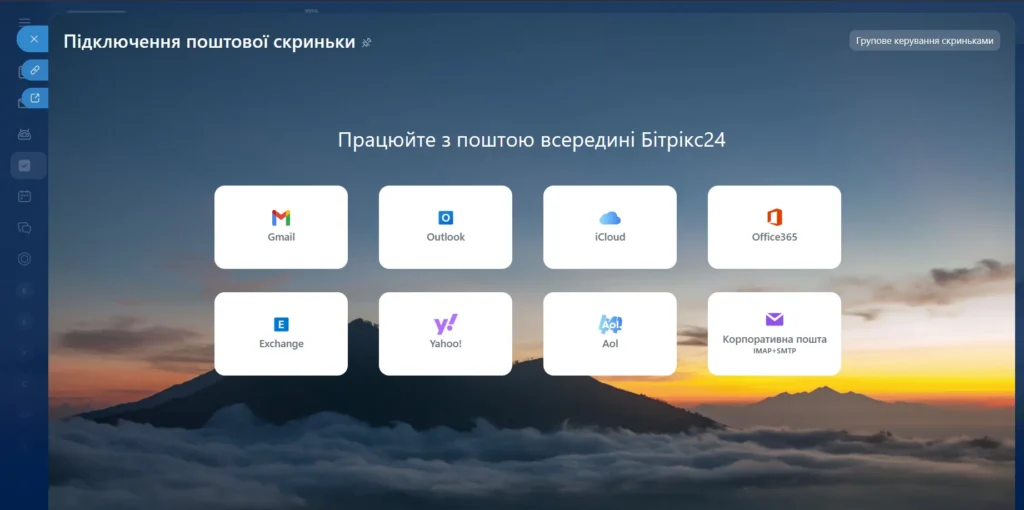
Task: Open tasks checkmark sidebar icon
Action: point(24,166)
